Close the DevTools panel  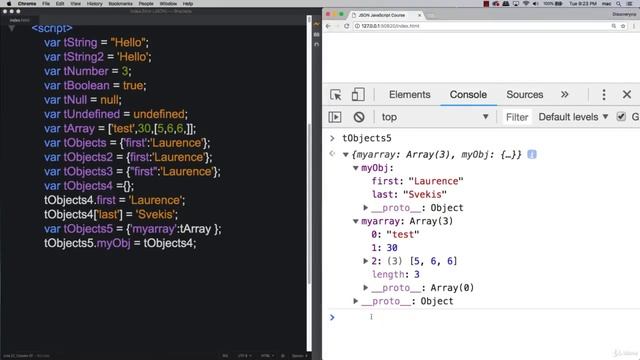[627, 95]
